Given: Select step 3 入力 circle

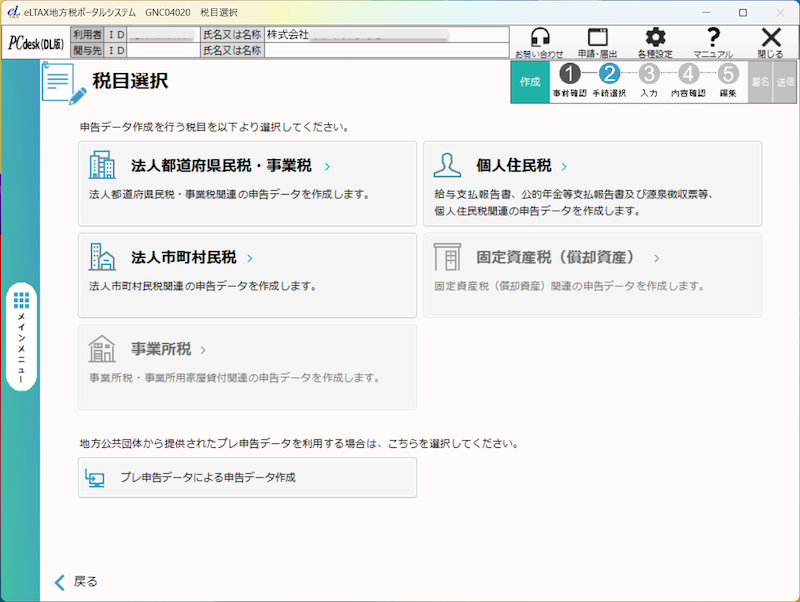Looking at the screenshot, I should coord(649,74).
